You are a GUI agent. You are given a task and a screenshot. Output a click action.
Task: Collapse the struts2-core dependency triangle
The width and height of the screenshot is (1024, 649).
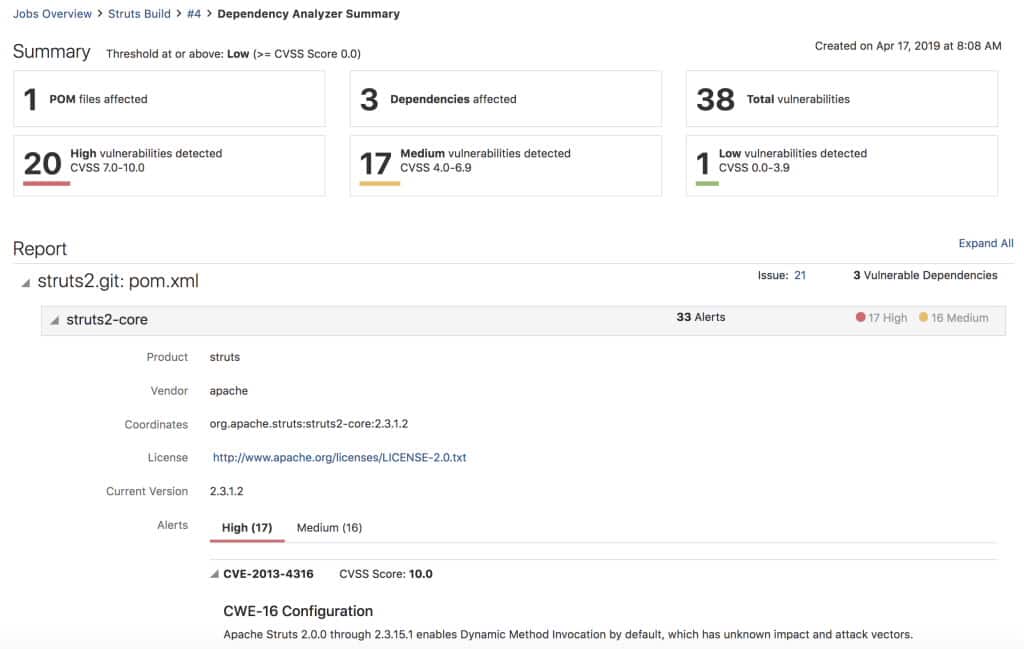[x=55, y=320]
